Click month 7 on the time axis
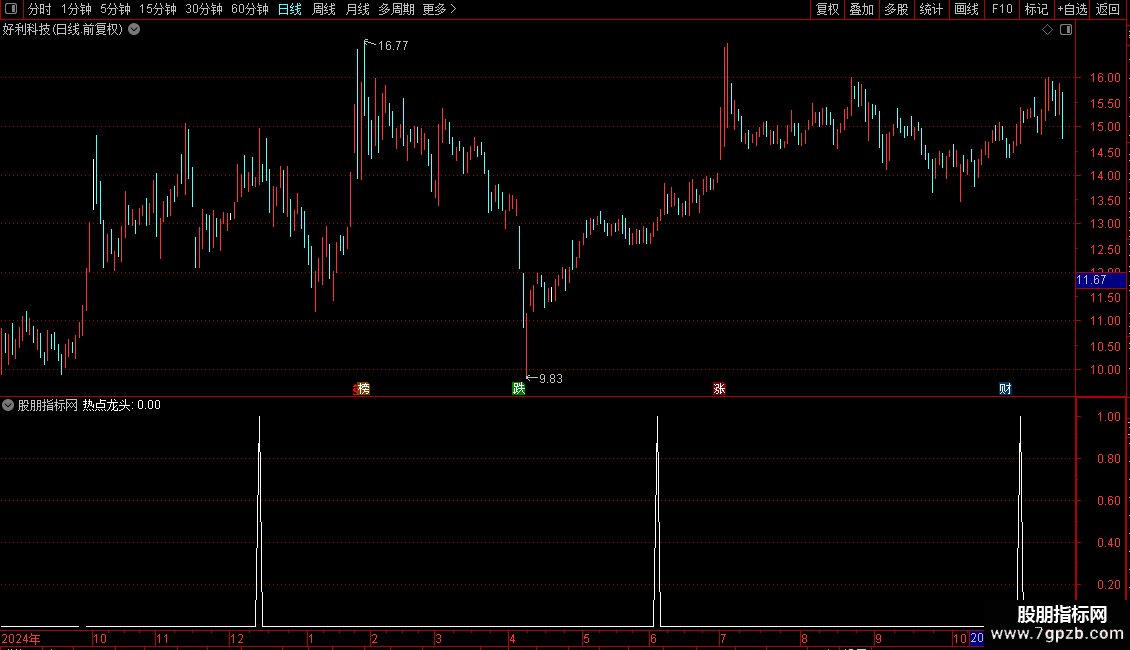Image resolution: width=1130 pixels, height=650 pixels. pyautogui.click(x=723, y=638)
